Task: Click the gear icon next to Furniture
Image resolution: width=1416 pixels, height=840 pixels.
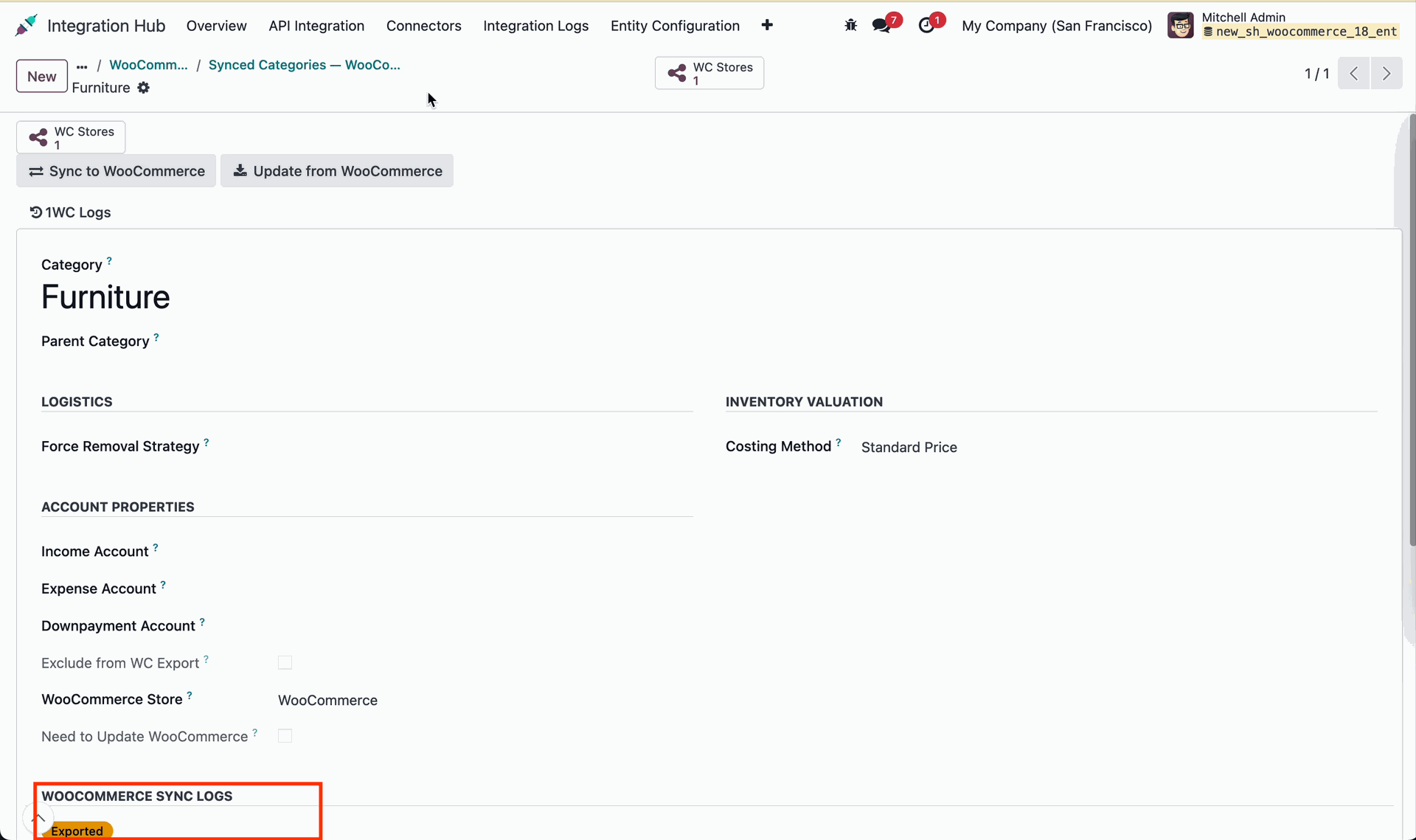Action: (x=144, y=88)
